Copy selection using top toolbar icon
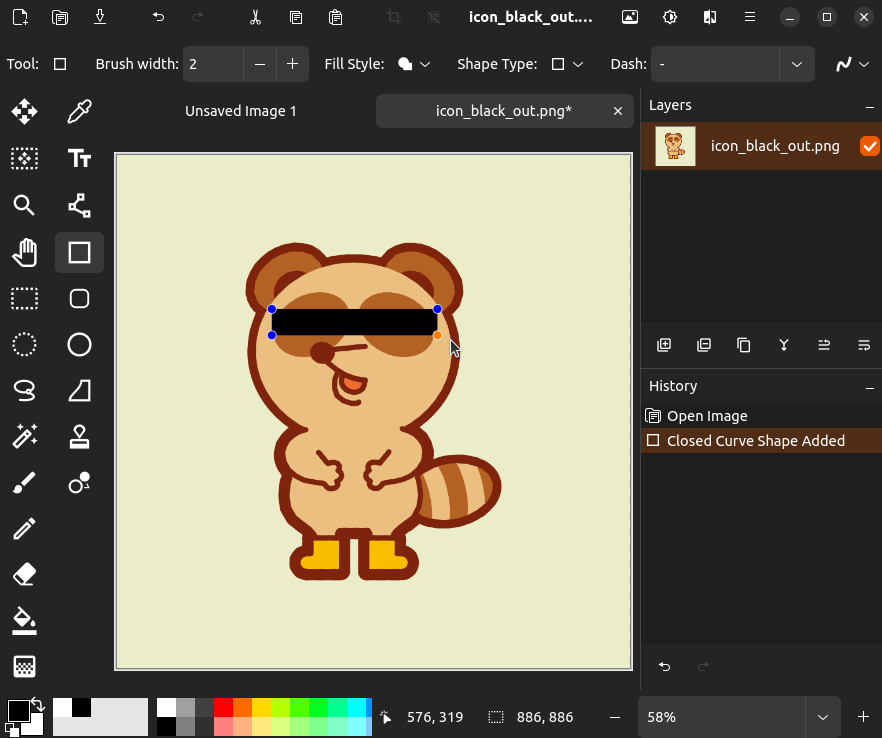882x738 pixels. (x=295, y=17)
